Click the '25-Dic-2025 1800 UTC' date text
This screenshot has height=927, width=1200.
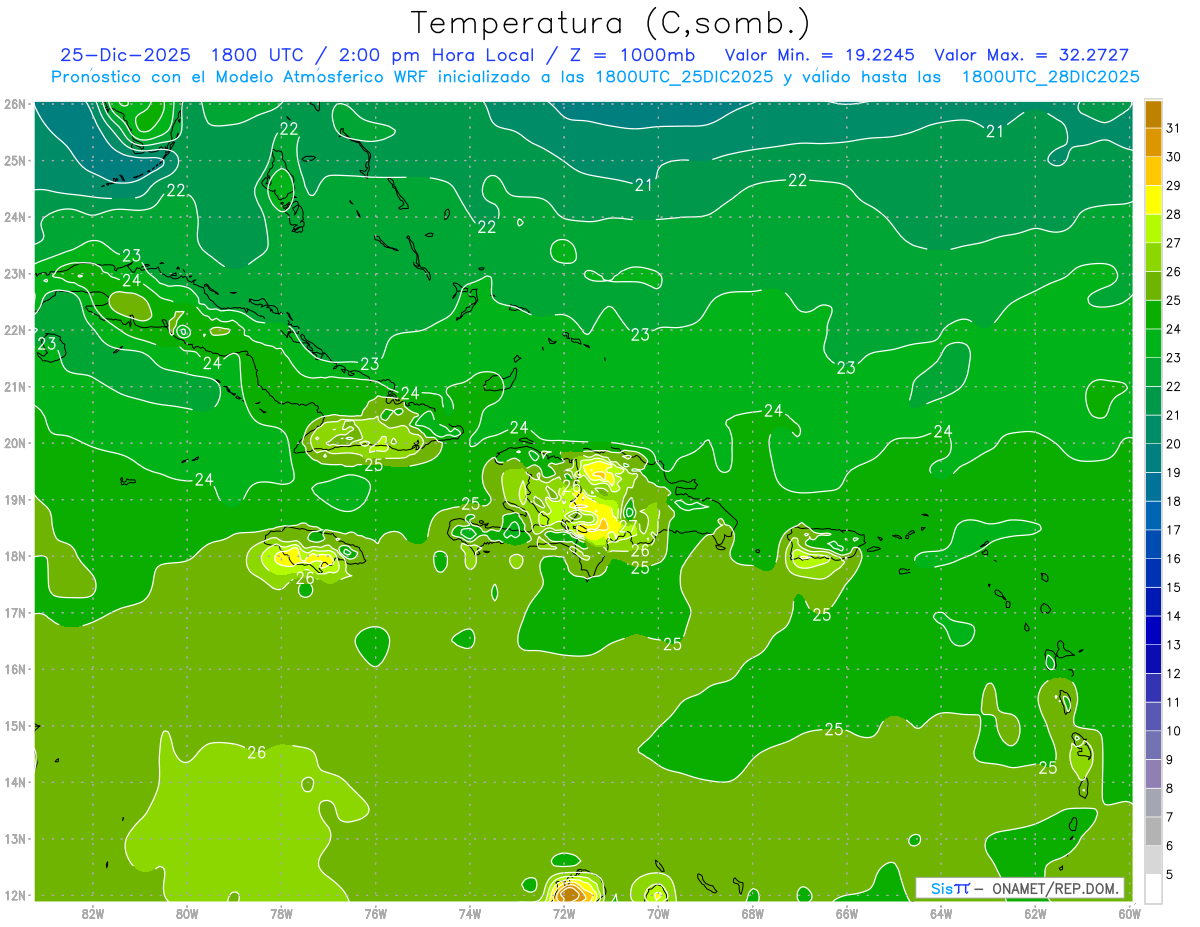coord(182,55)
